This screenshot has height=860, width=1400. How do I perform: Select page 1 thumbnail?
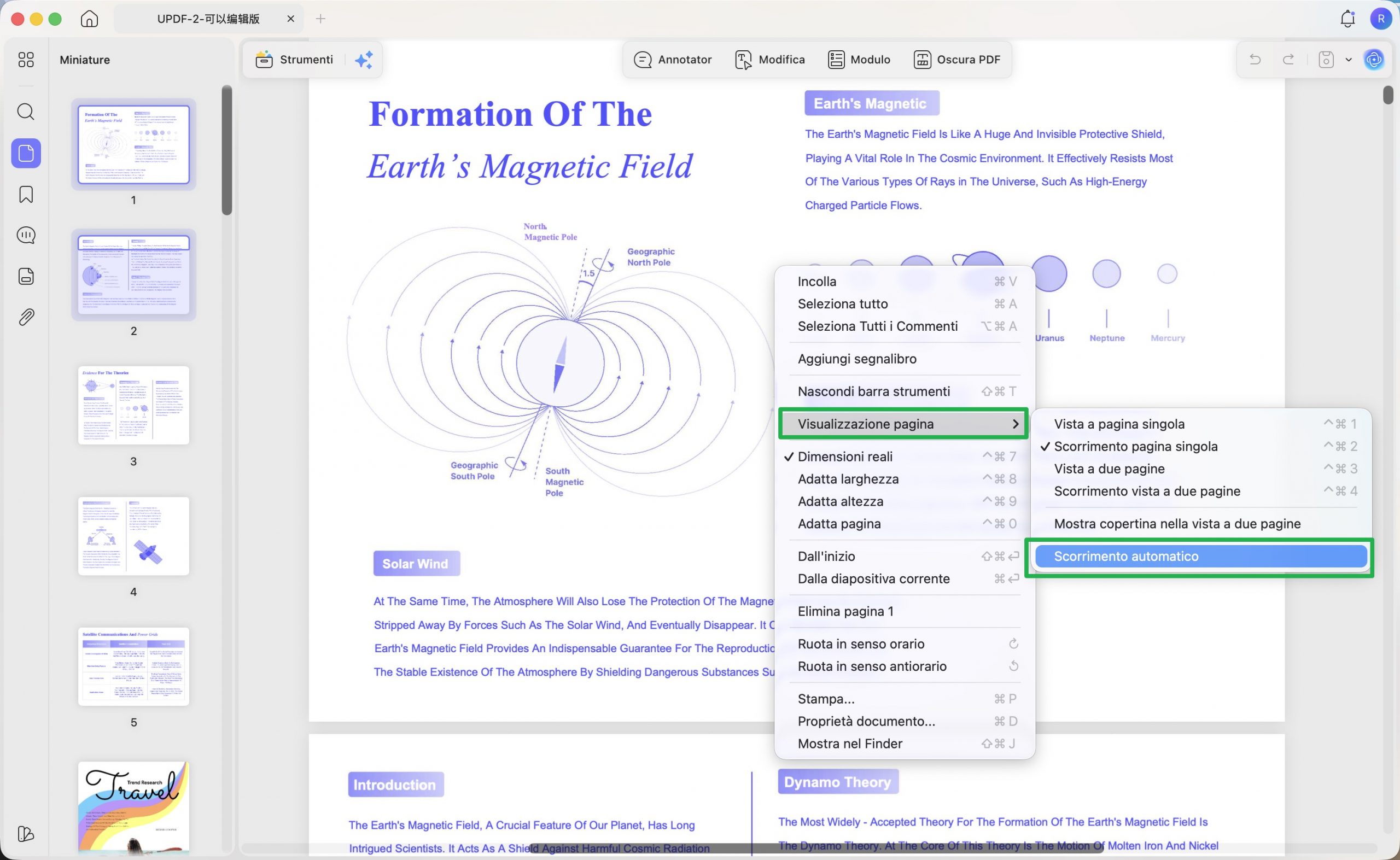(133, 144)
